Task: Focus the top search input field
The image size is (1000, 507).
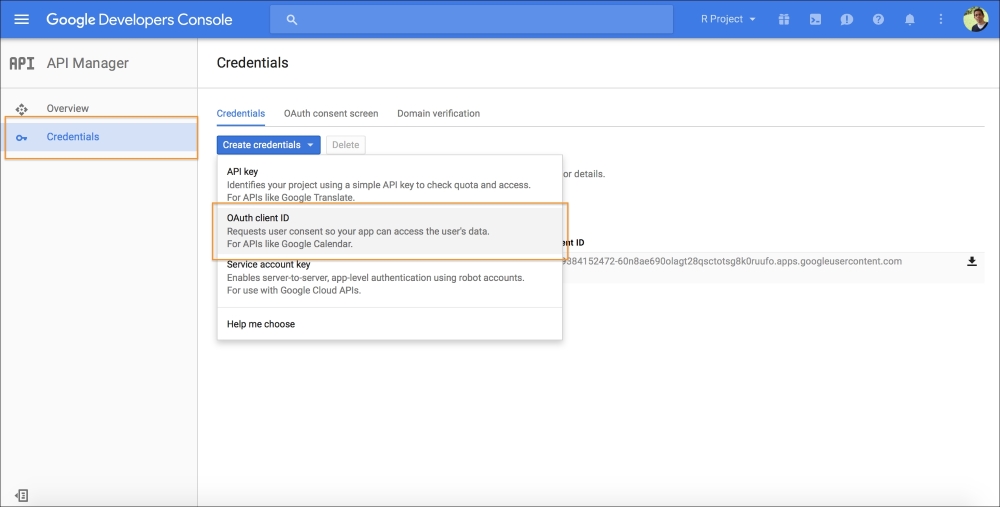Action: 471,19
